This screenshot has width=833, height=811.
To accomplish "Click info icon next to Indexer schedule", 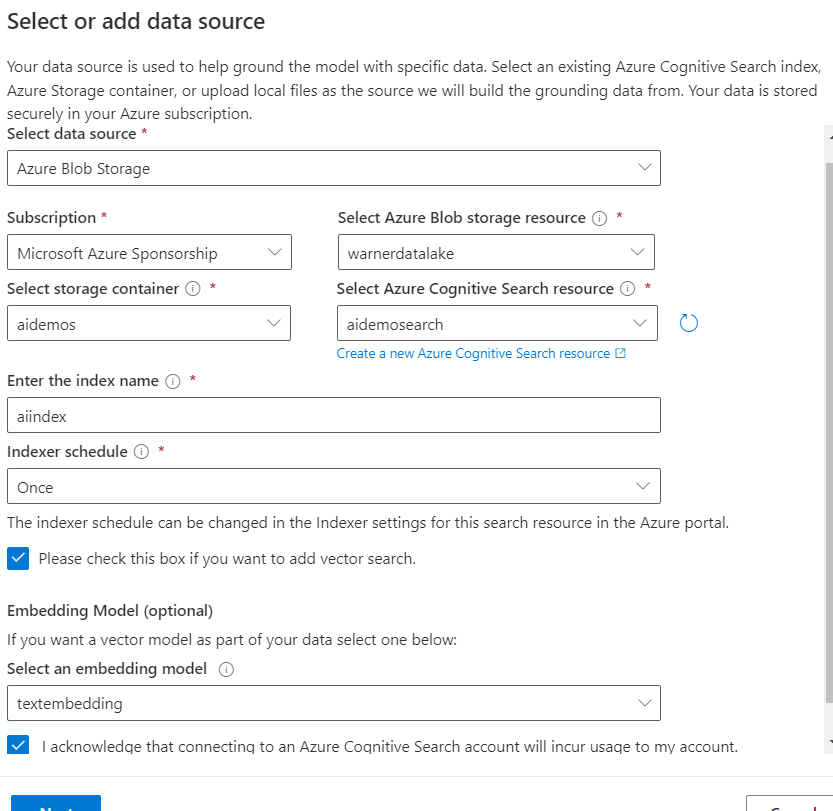I will pyautogui.click(x=141, y=452).
